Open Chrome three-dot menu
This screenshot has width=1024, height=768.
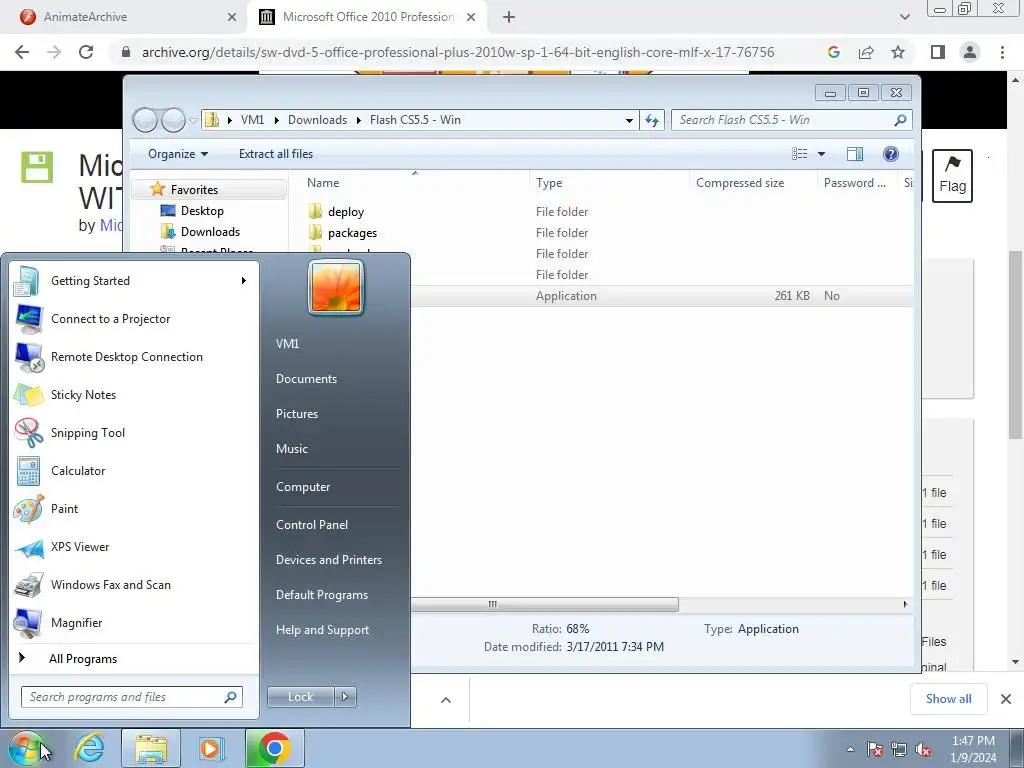coord(1002,52)
